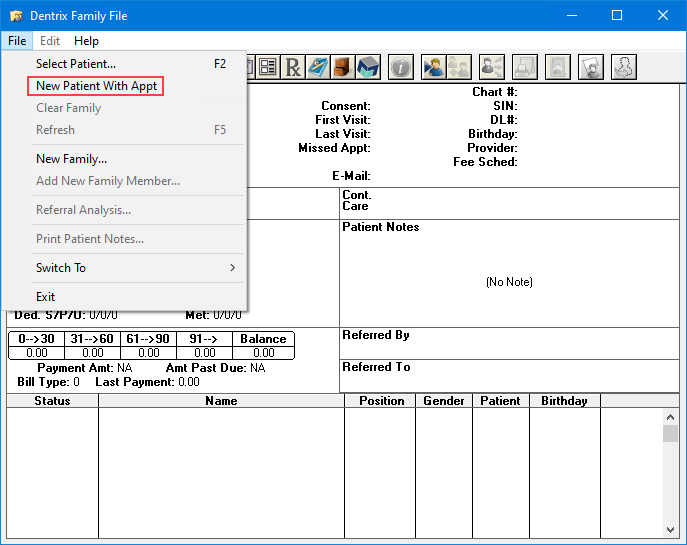Click the list-view icon left of Rx
Viewport: 687px width, 545px height.
pos(268,67)
